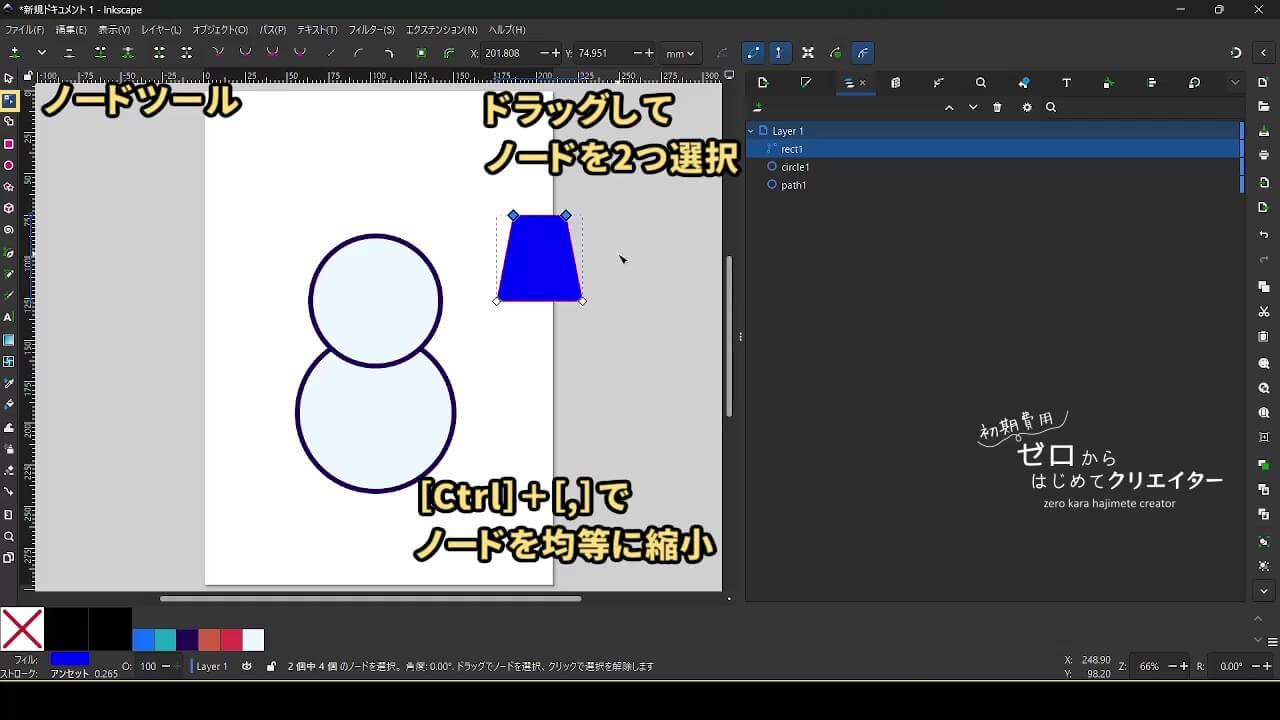Click the add new layer icon

click(x=758, y=108)
